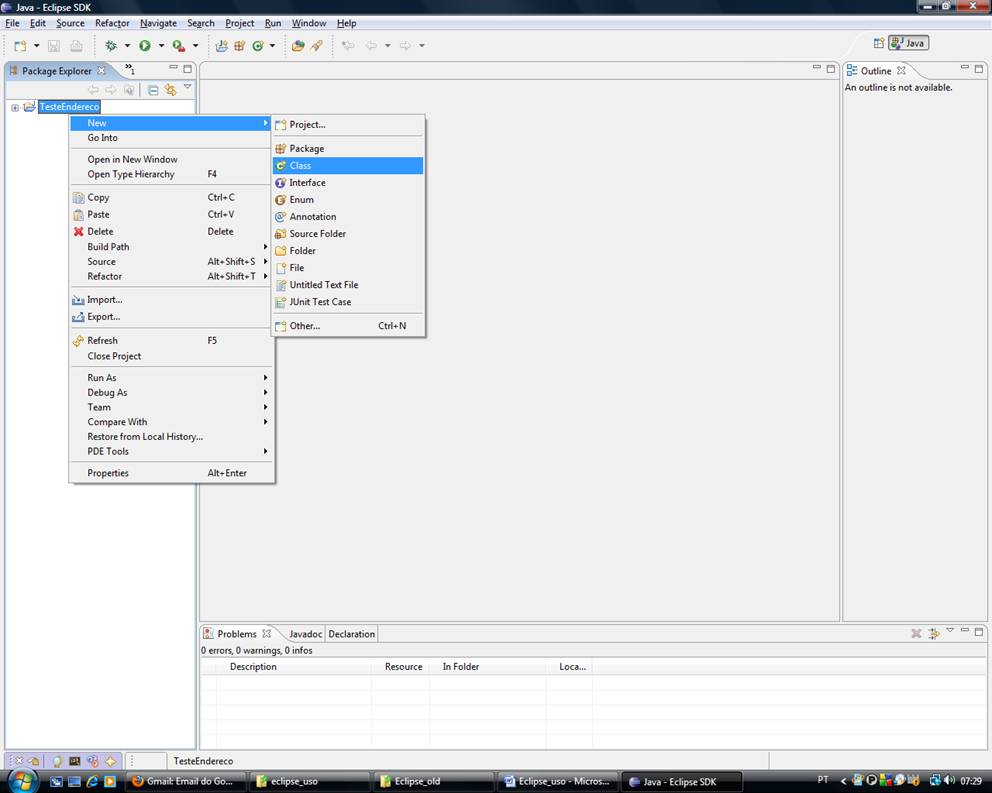
Task: Switch to the Javadoc tab
Action: [306, 634]
